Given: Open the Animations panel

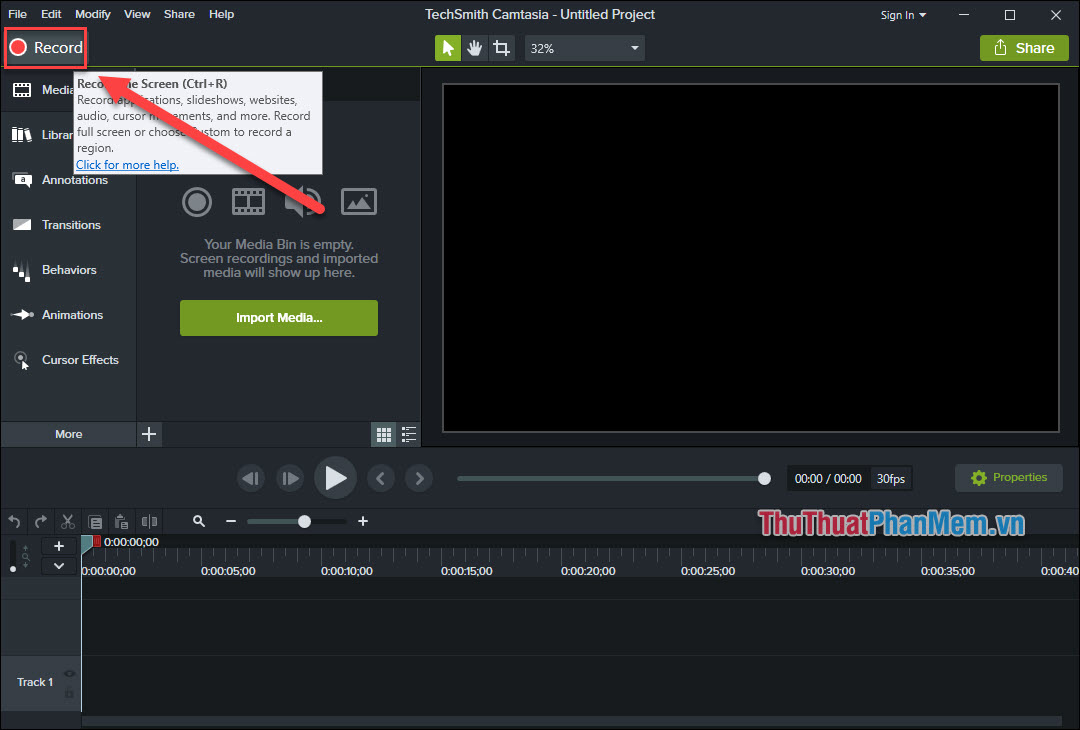Looking at the screenshot, I should (74, 314).
